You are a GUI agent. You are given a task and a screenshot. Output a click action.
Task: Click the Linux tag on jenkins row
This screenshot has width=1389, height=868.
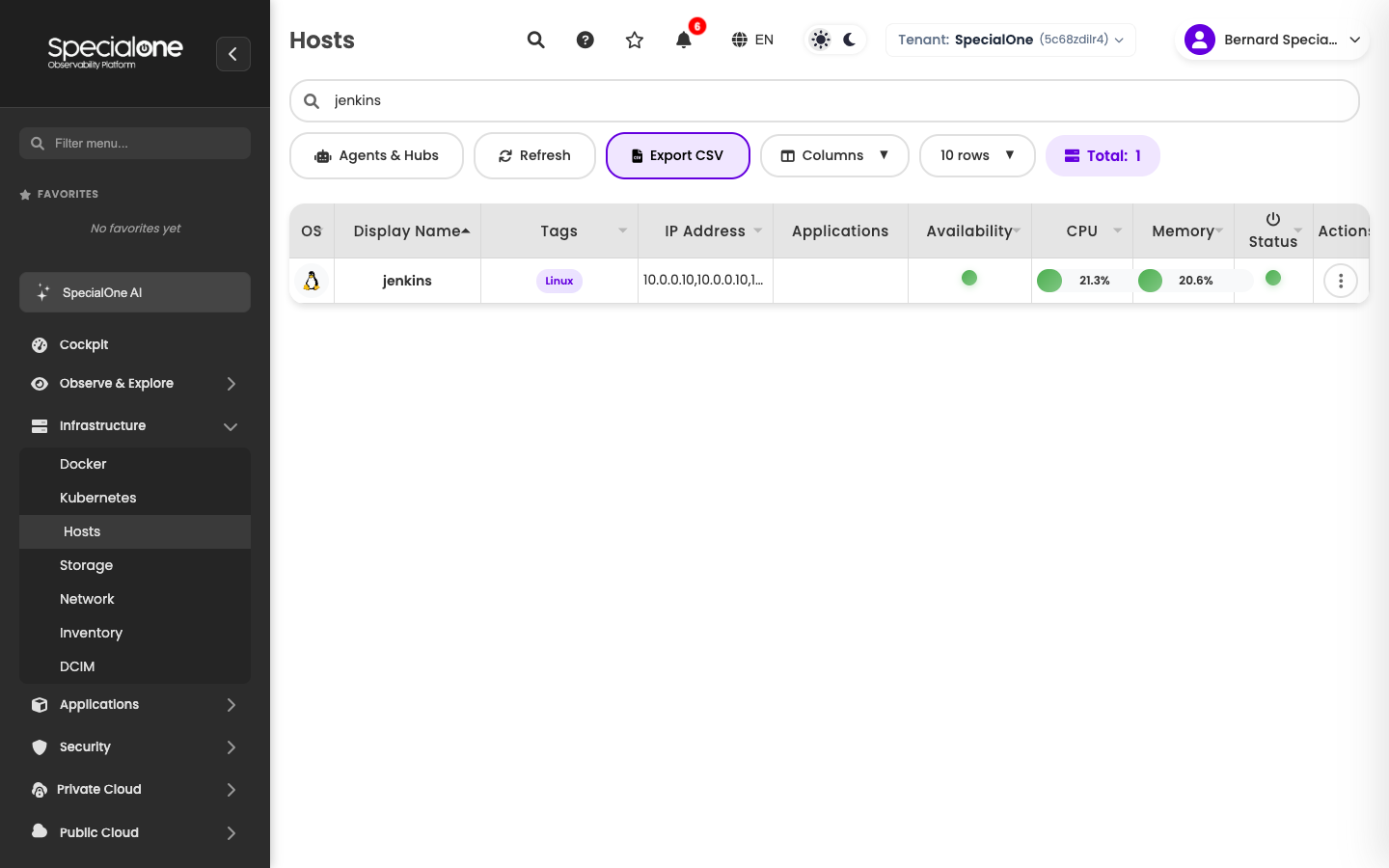[559, 281]
